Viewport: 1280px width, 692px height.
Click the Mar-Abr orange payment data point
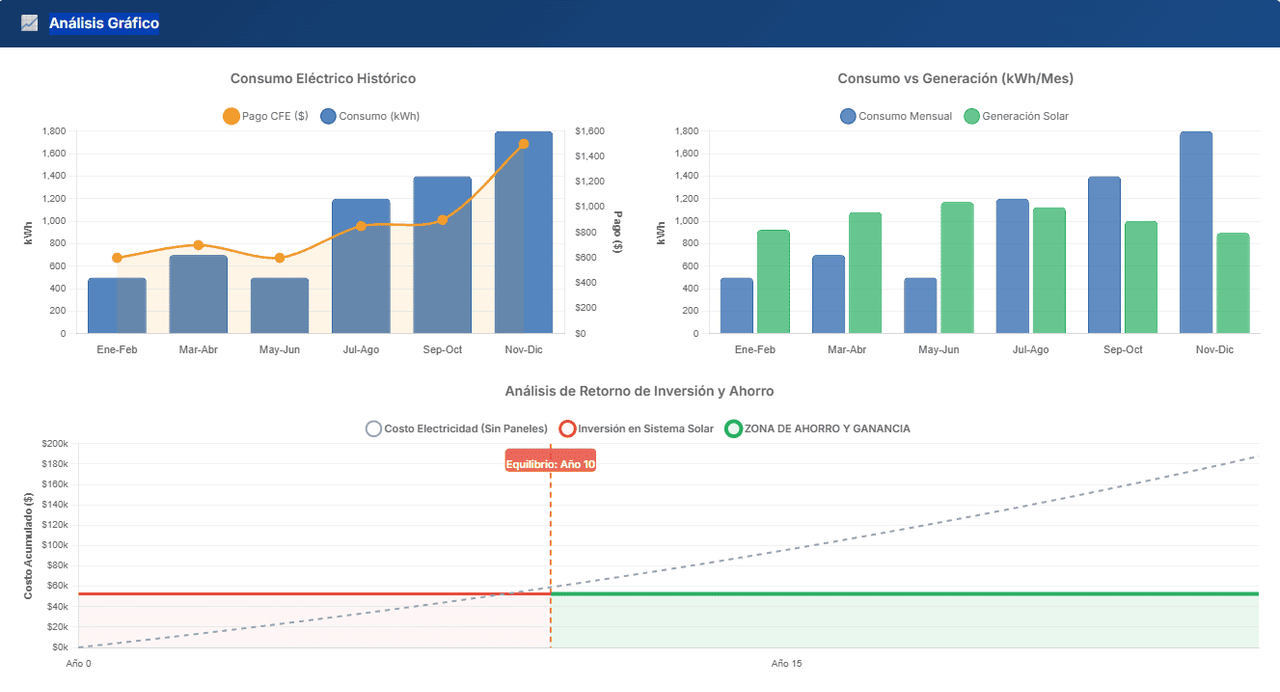198,245
